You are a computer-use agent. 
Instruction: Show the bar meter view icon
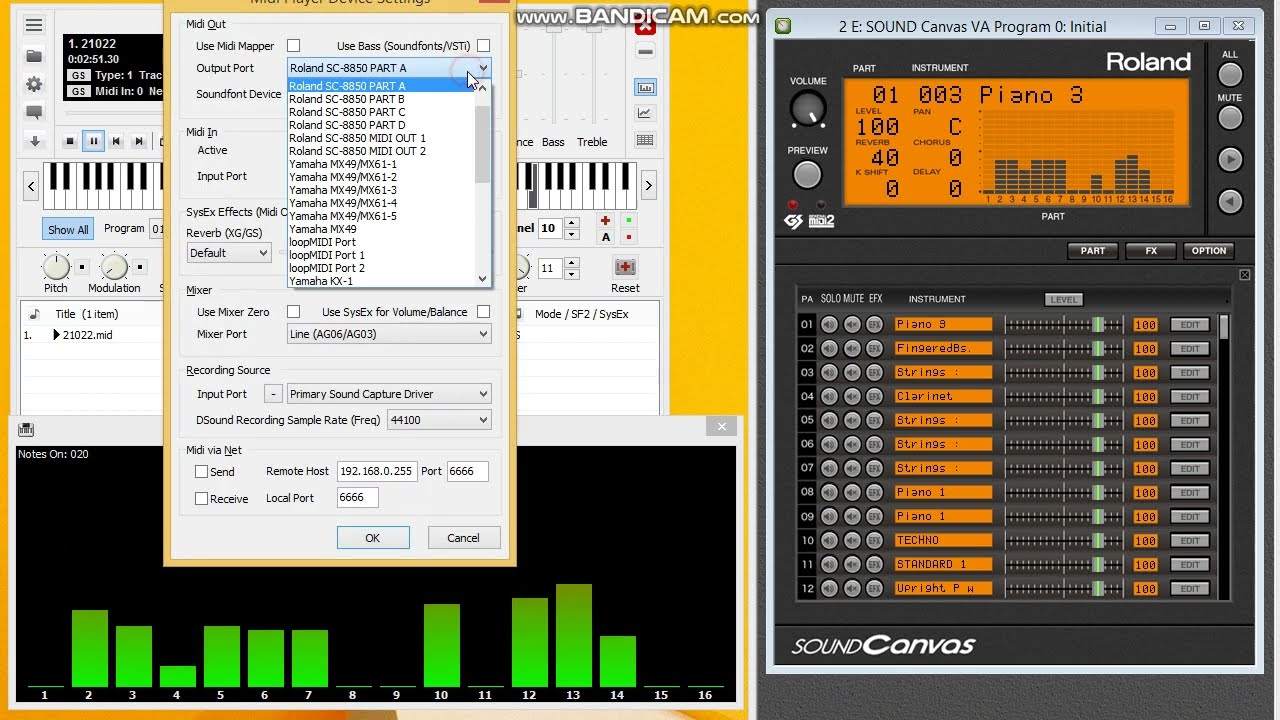[645, 88]
